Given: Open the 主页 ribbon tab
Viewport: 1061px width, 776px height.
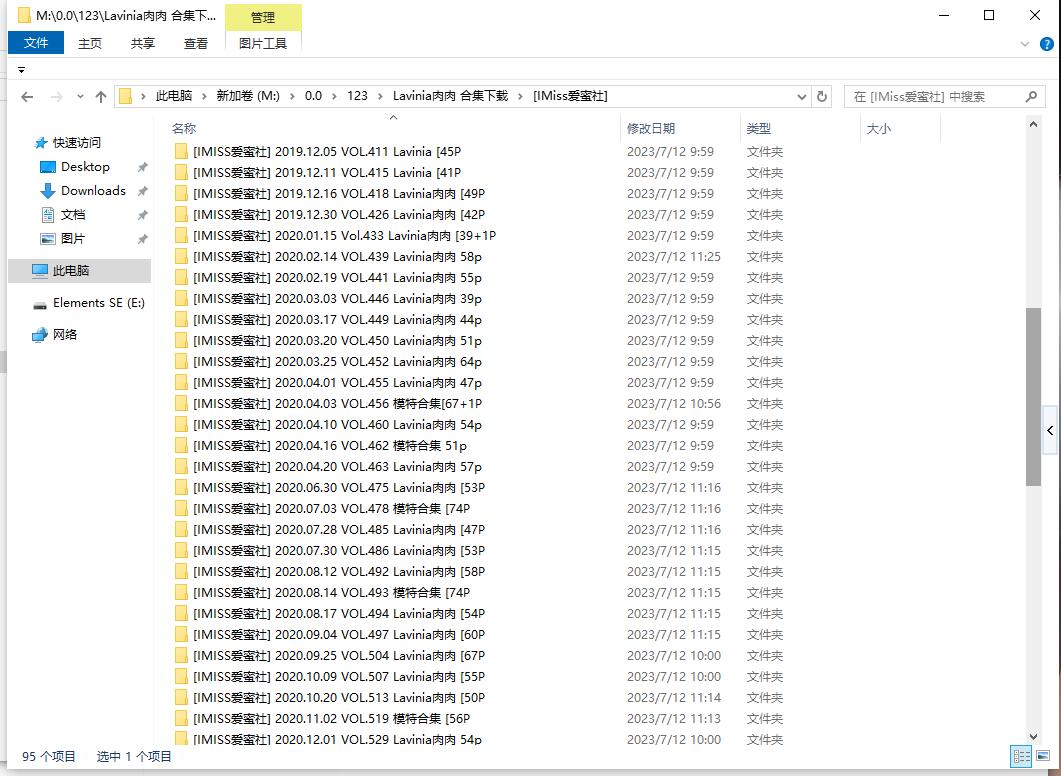Looking at the screenshot, I should pos(90,43).
